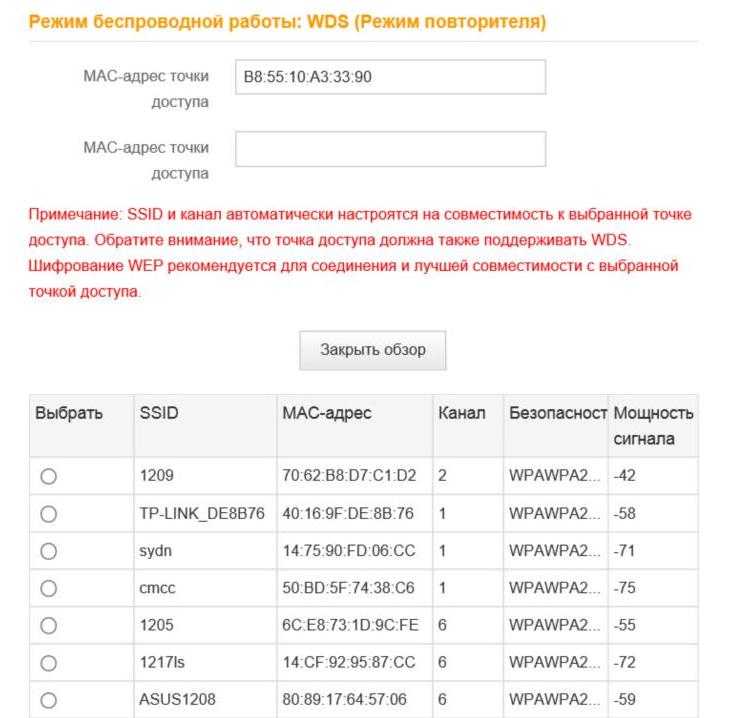Choose the sydn network radio button
This screenshot has width=731, height=718.
pos(48,551)
